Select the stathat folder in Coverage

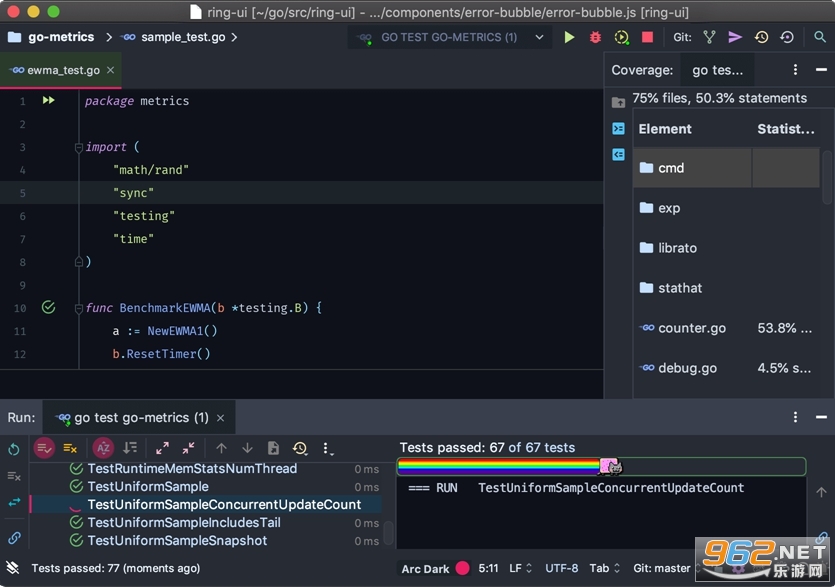pos(726,288)
